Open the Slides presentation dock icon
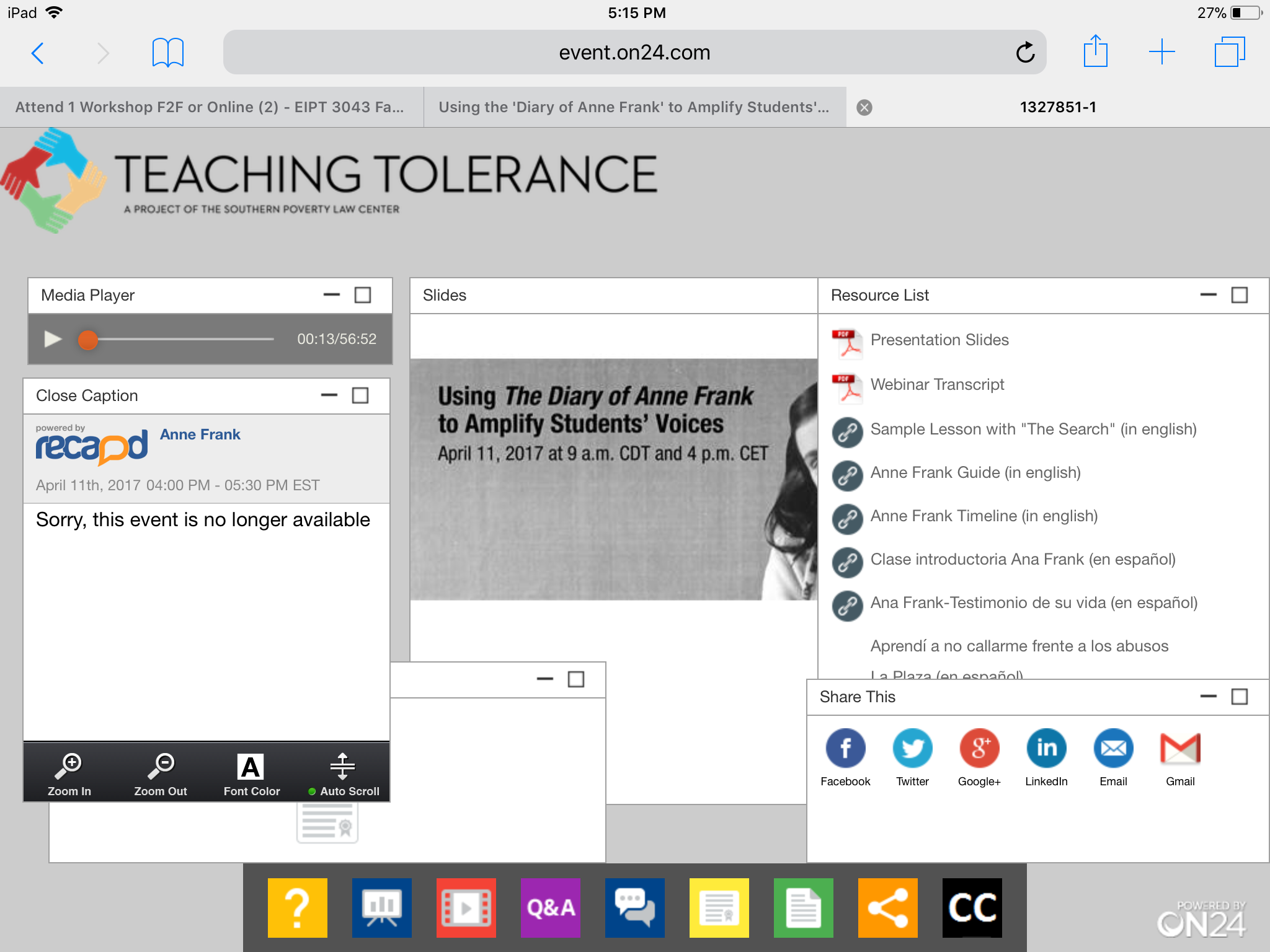Viewport: 1270px width, 952px height. point(381,907)
